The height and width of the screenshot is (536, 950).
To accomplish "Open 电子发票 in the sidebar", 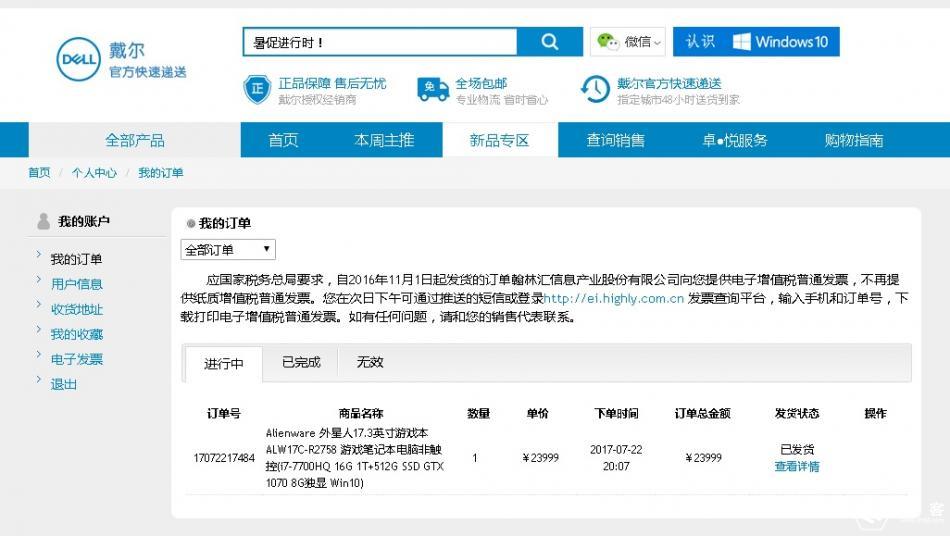I will 76,359.
